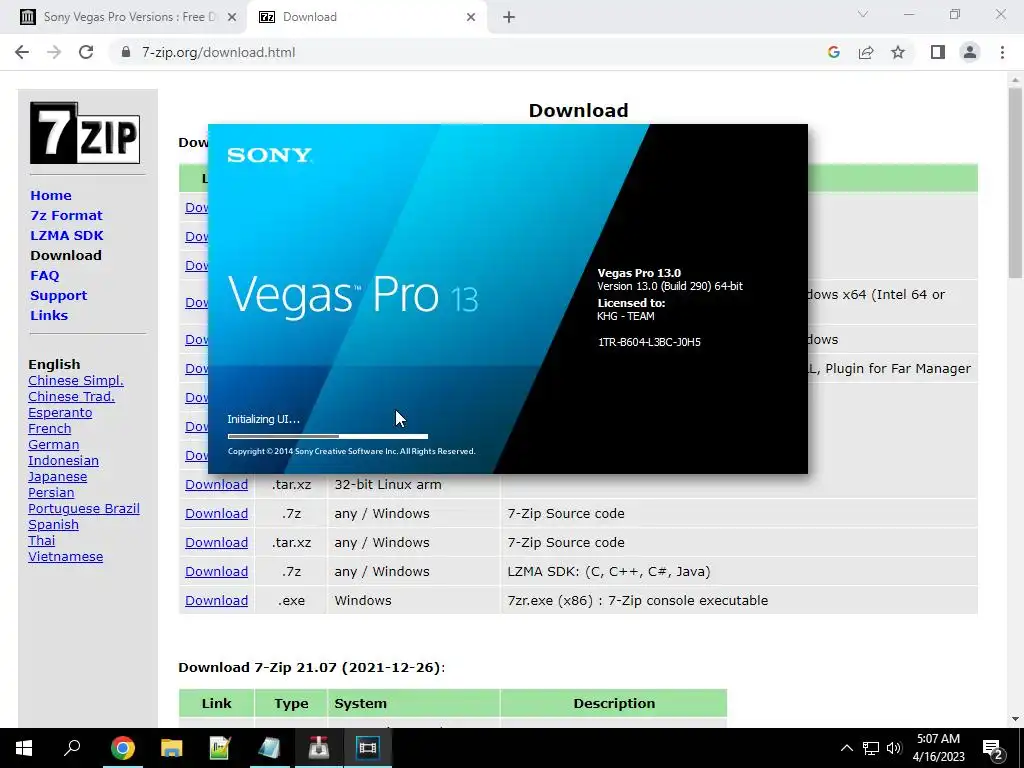The image size is (1024, 768).
Task: Open a new browser tab
Action: tap(509, 17)
